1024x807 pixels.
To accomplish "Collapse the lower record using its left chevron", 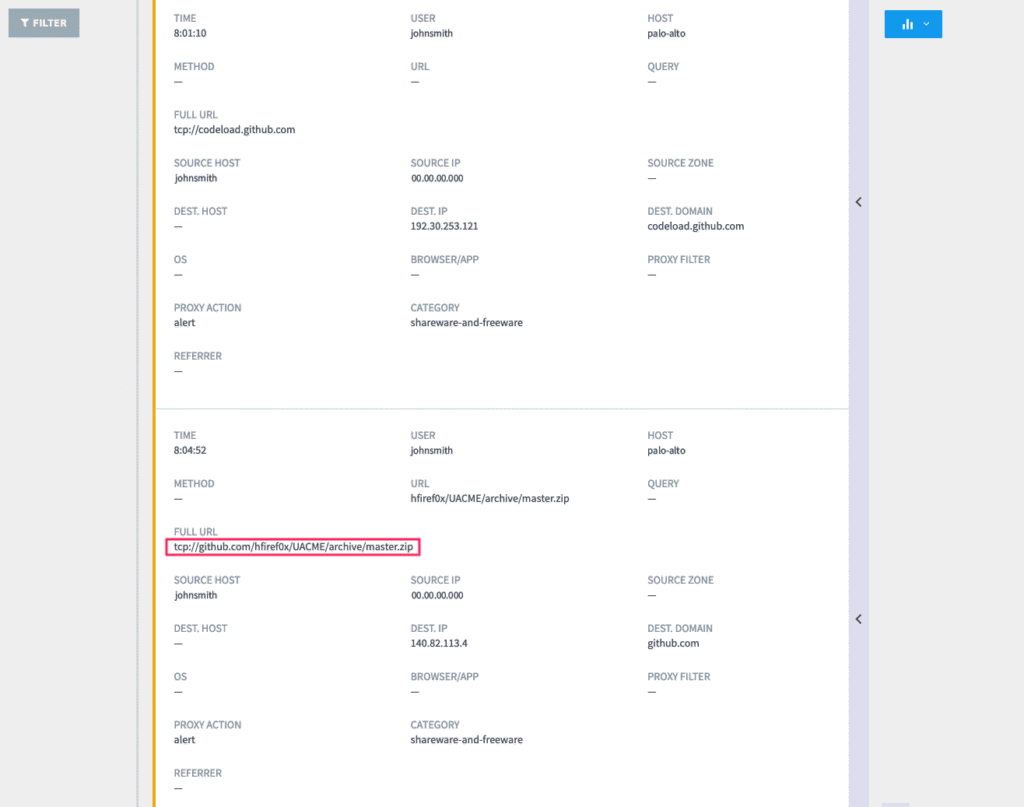I will click(858, 618).
